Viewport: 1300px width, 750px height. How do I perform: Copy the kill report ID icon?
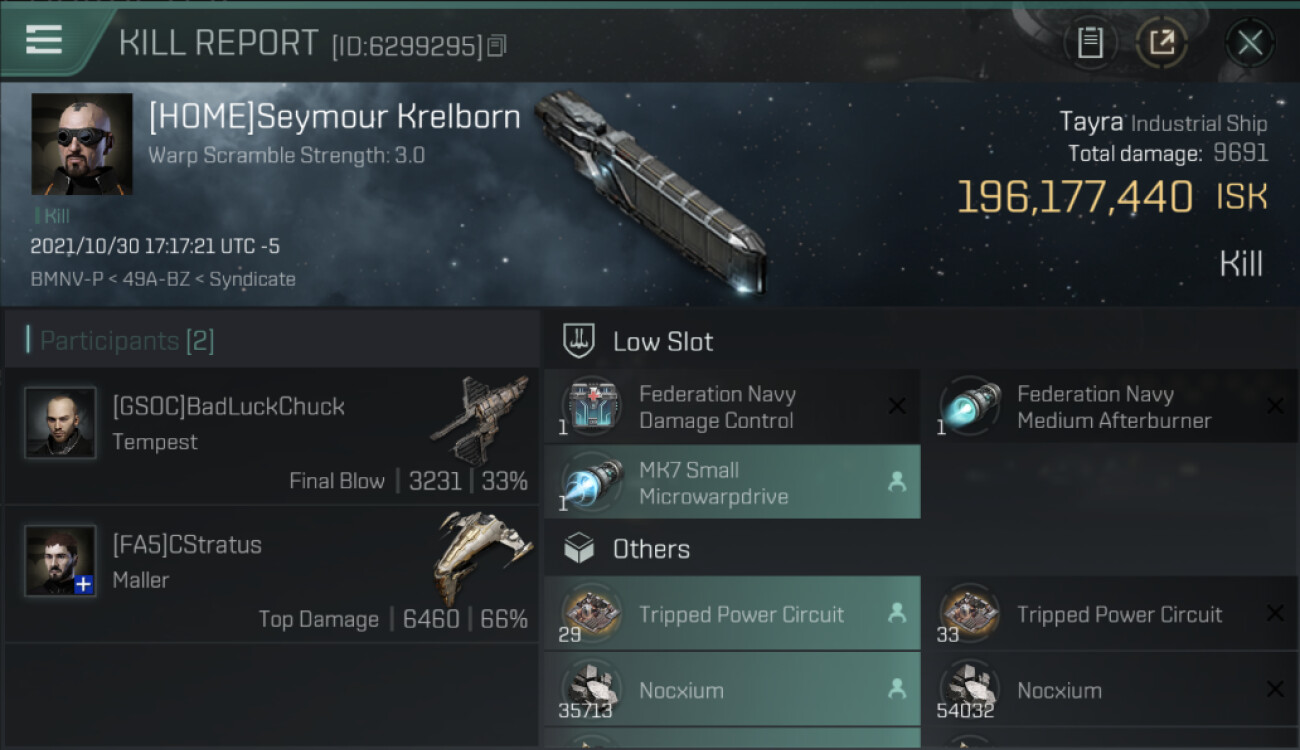(497, 45)
